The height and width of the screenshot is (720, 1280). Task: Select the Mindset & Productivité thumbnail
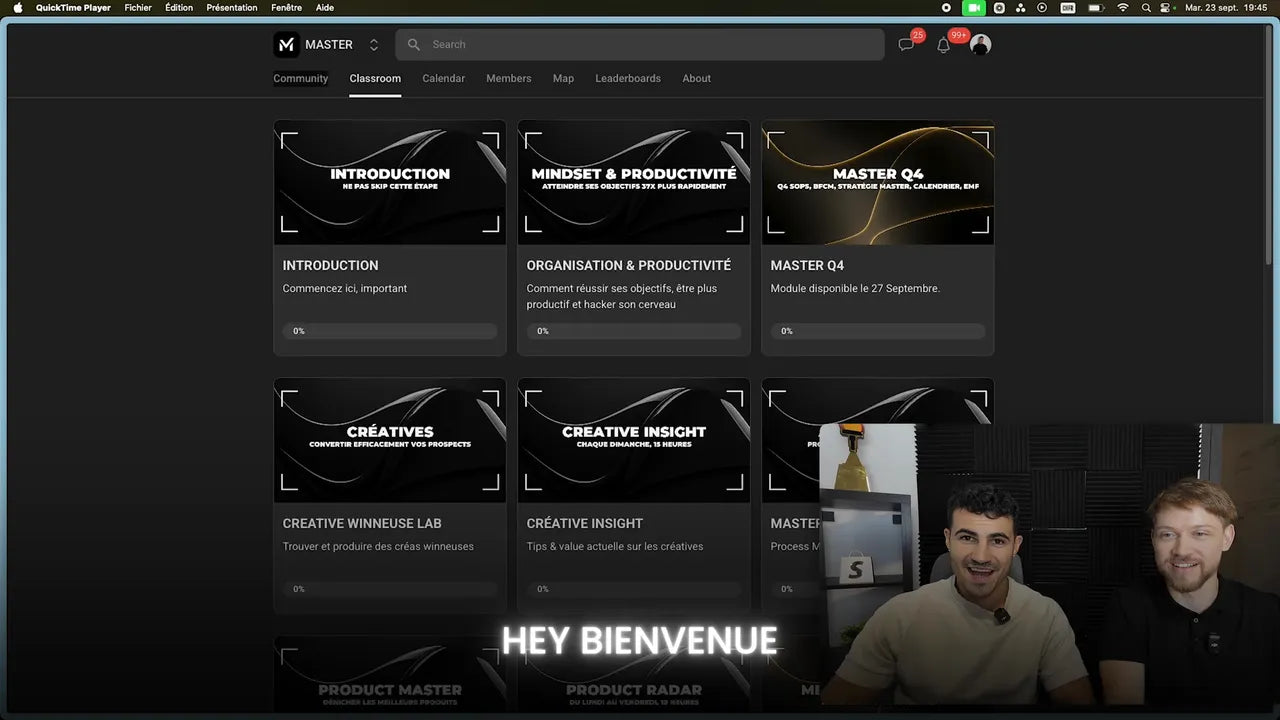[x=633, y=182]
